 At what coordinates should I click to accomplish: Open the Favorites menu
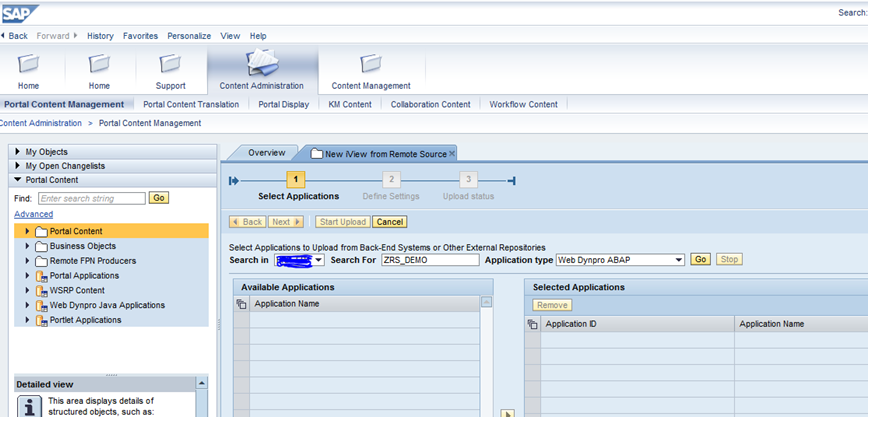point(140,36)
